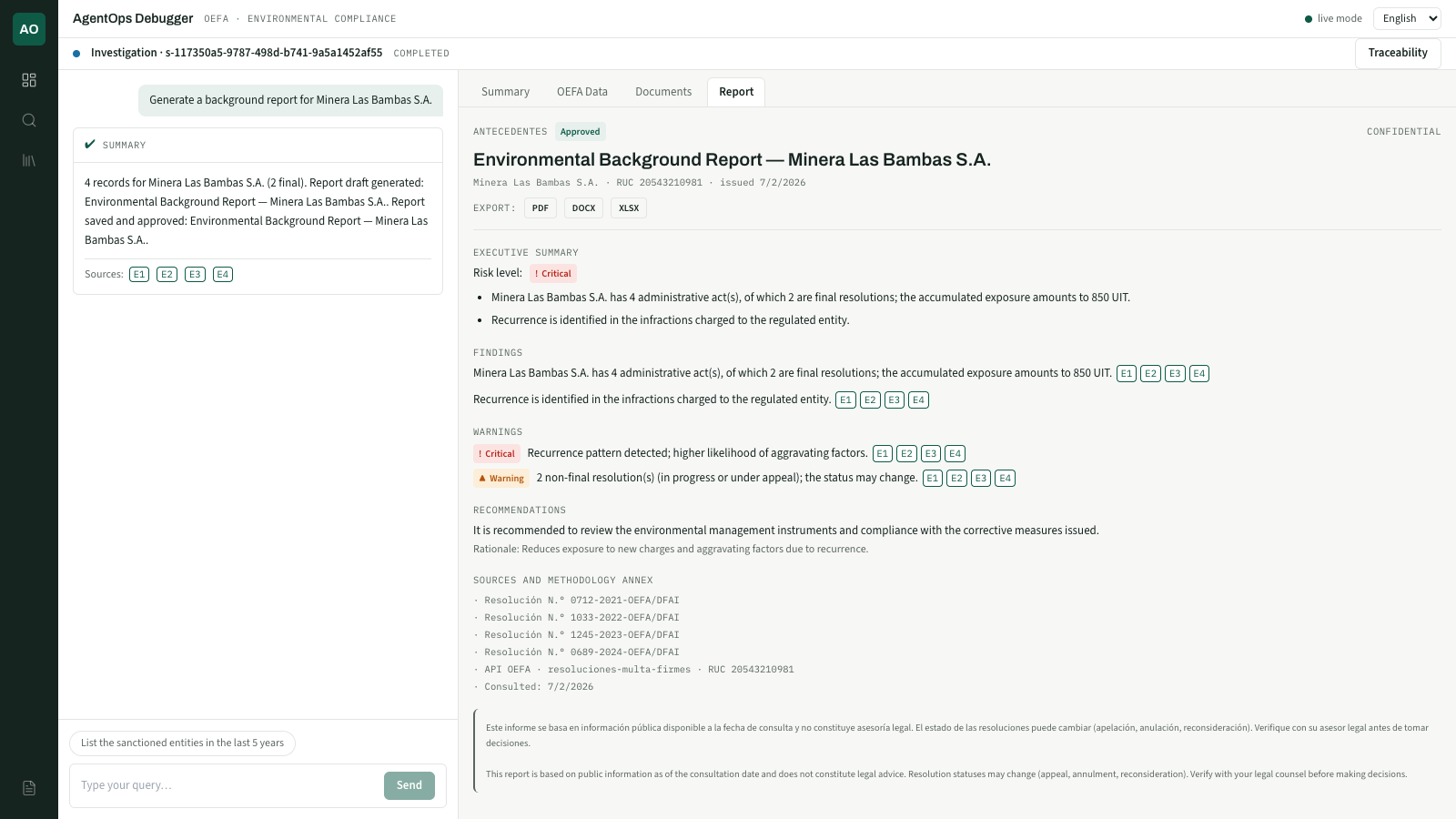Click the AO logo icon

click(29, 29)
